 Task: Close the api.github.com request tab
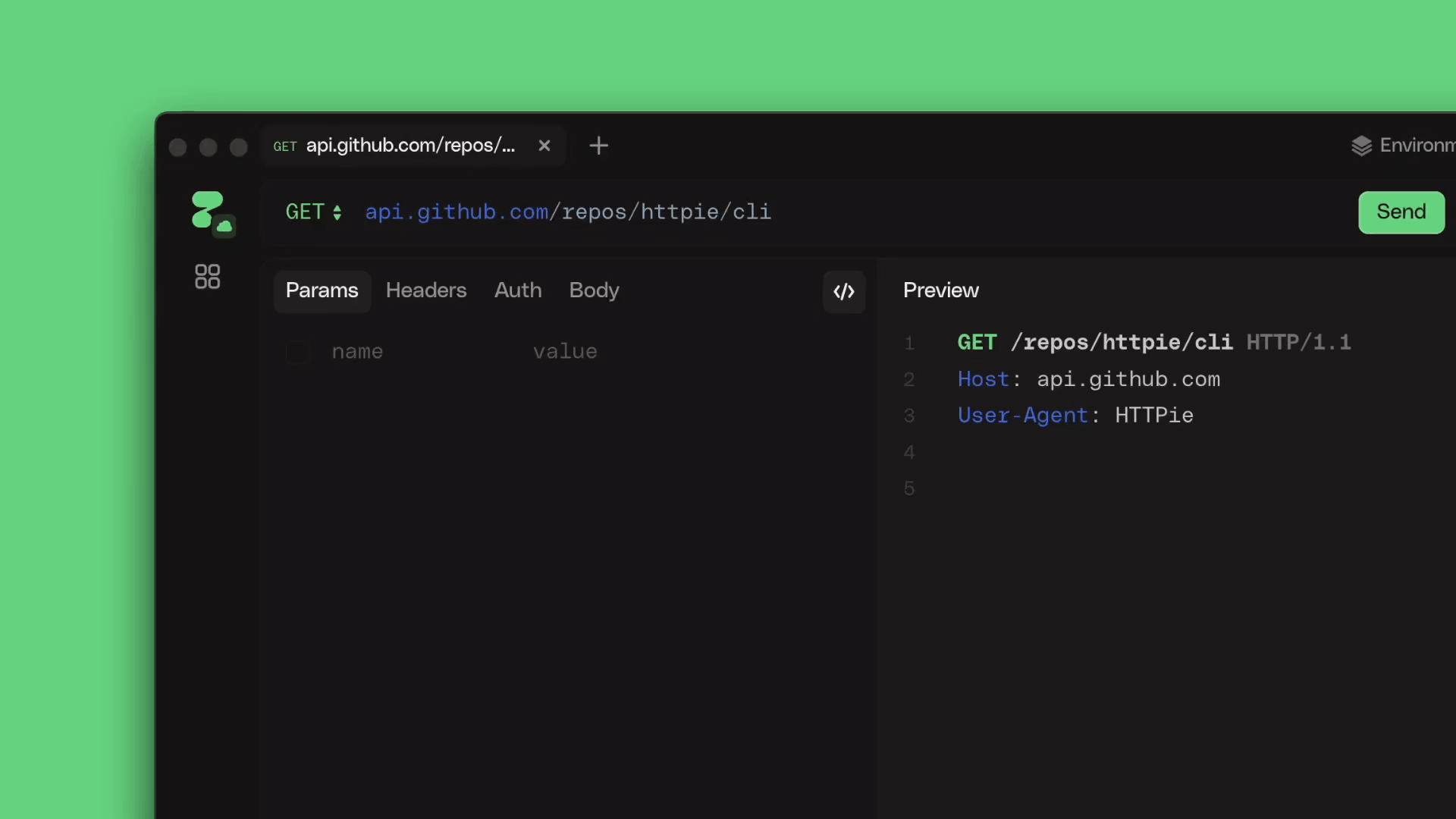click(544, 146)
